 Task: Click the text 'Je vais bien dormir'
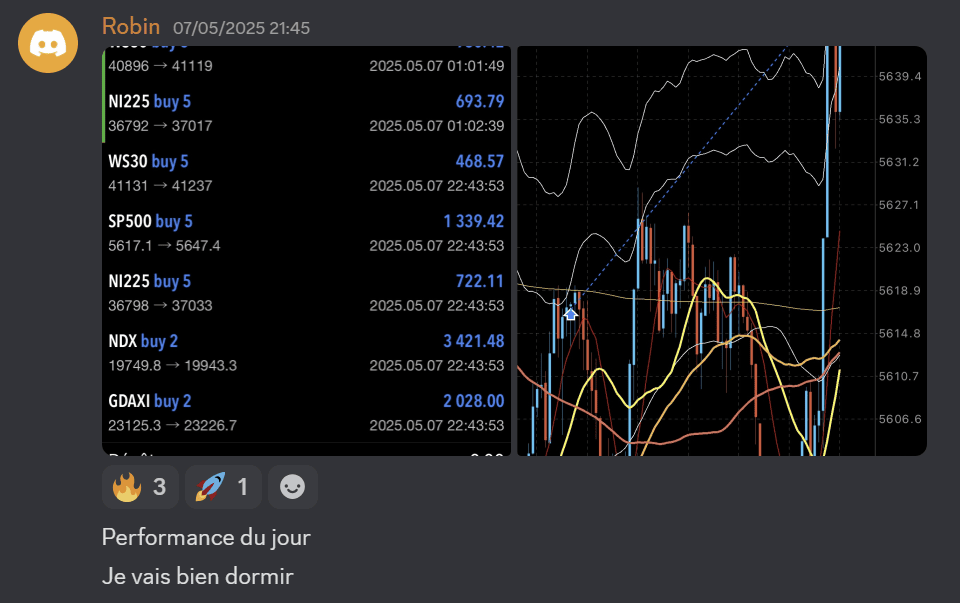tap(198, 576)
